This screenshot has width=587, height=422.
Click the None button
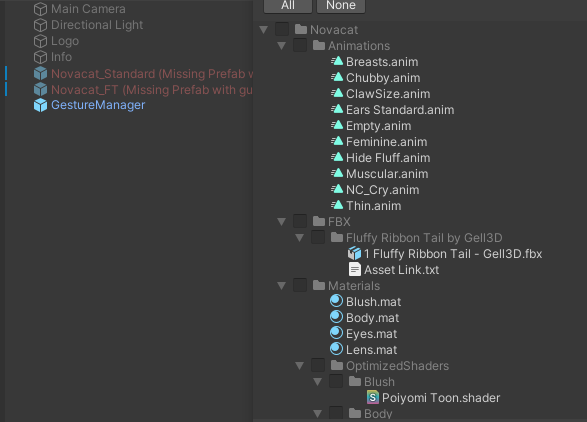(x=341, y=6)
